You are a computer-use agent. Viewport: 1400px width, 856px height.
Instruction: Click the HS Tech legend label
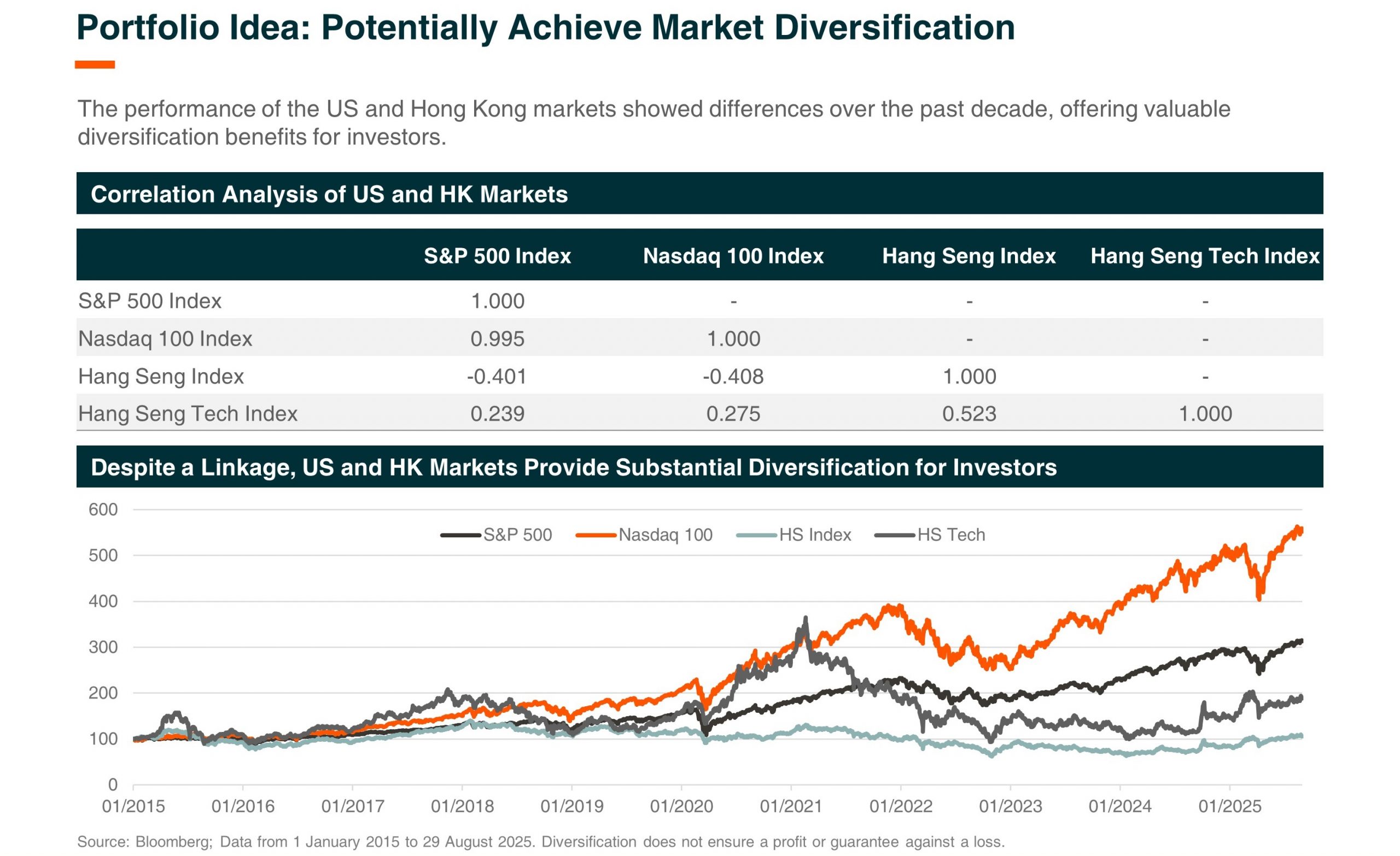951,535
